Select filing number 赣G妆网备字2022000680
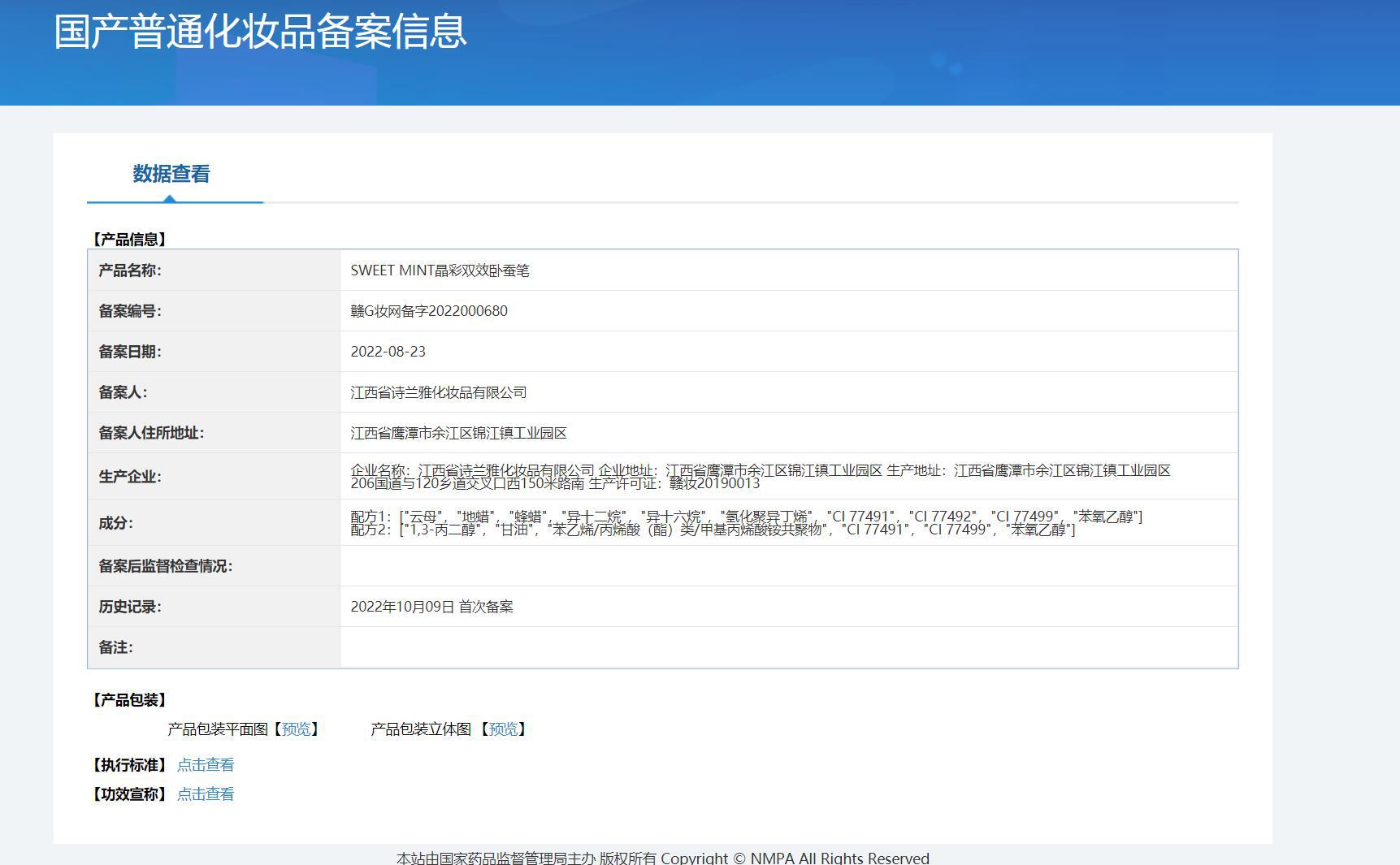The height and width of the screenshot is (865, 1400). pyautogui.click(x=429, y=311)
